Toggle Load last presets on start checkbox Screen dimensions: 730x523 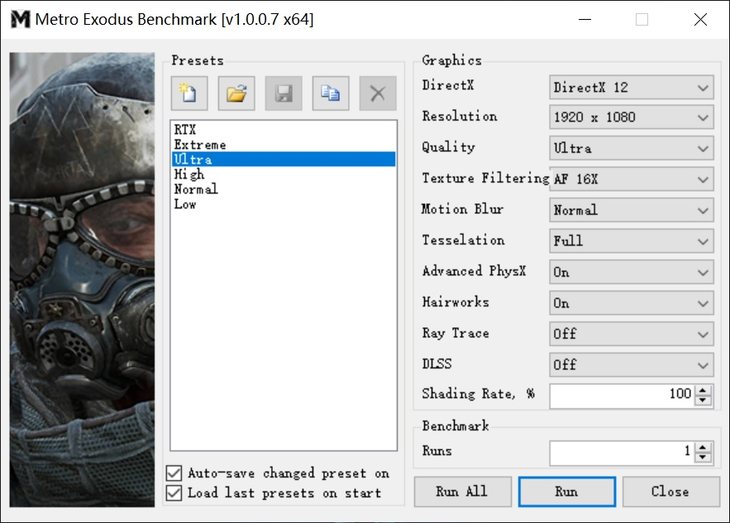[x=174, y=493]
